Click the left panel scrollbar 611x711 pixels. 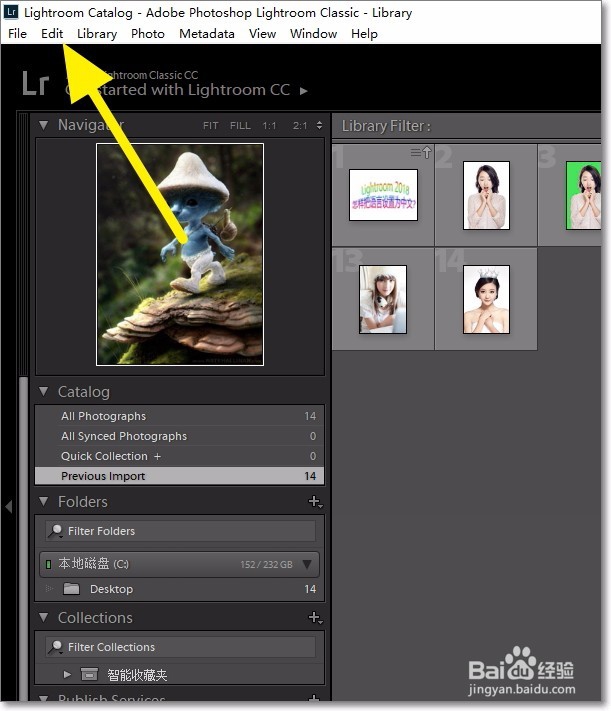[x=23, y=537]
